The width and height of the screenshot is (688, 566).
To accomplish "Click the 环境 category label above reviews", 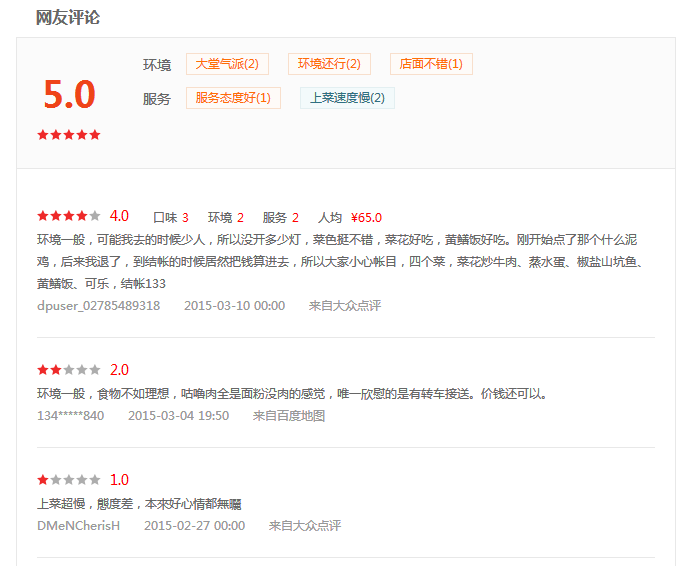I will [157, 65].
